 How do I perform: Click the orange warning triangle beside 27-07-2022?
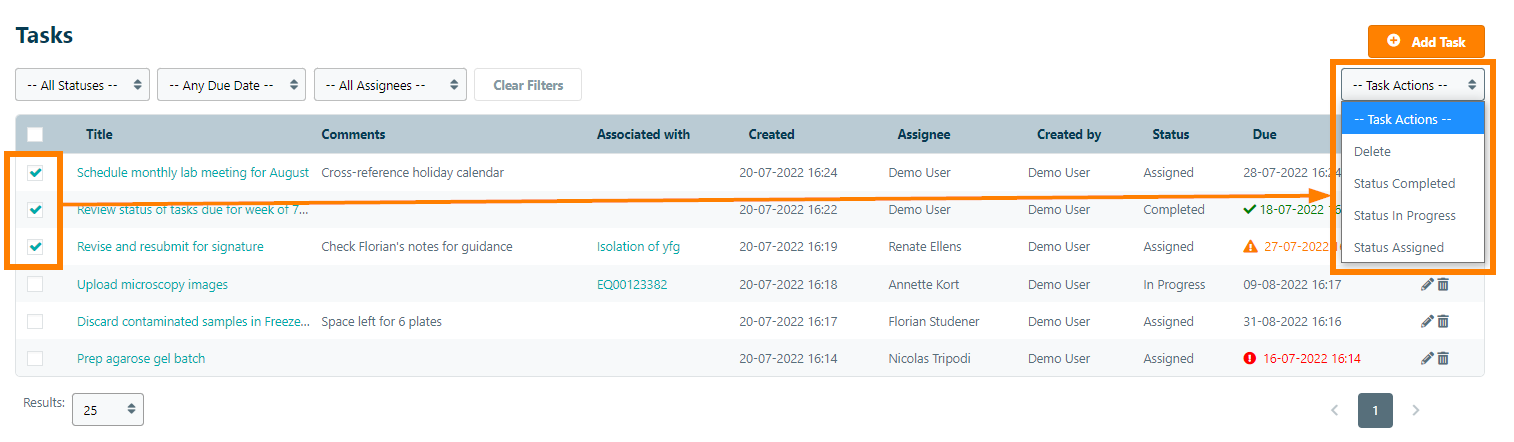(x=1250, y=246)
